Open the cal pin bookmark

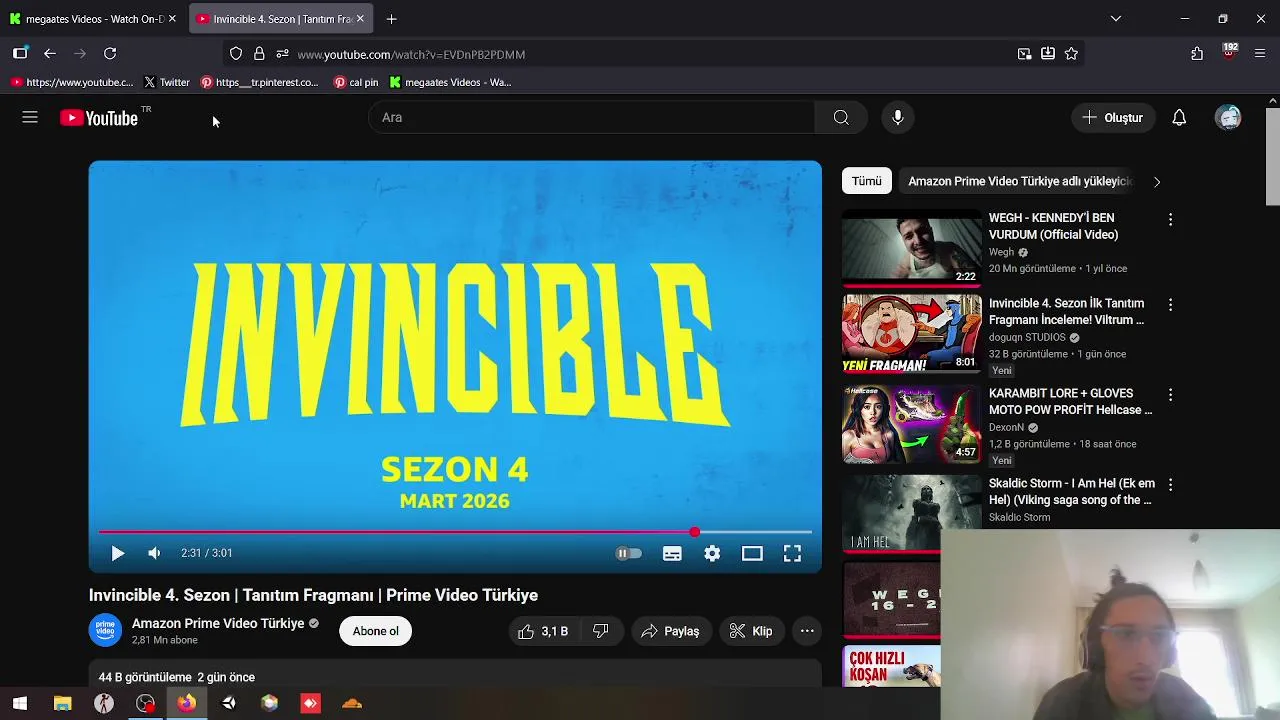pos(356,82)
